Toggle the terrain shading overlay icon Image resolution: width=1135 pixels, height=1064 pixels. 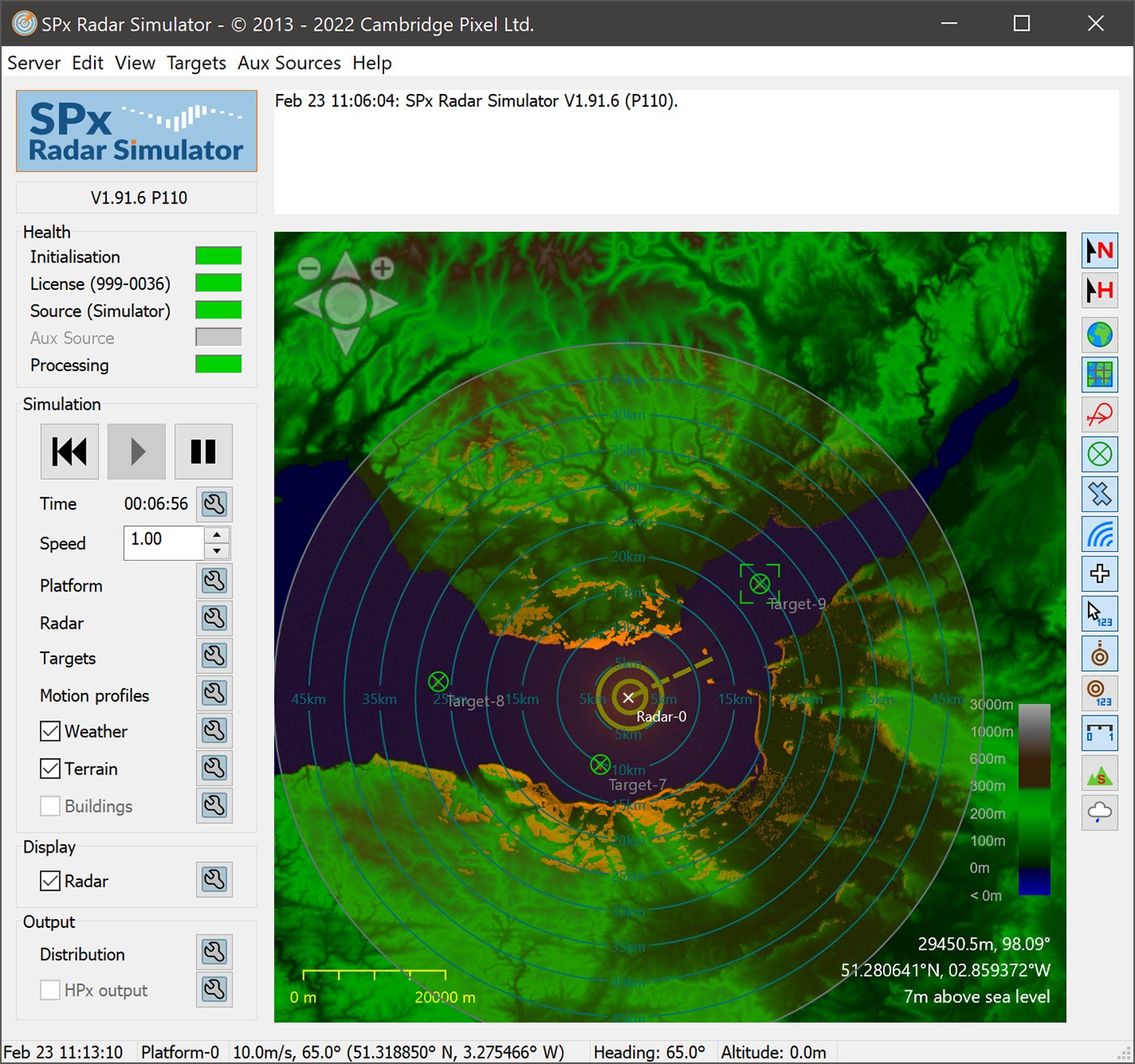[x=1099, y=773]
